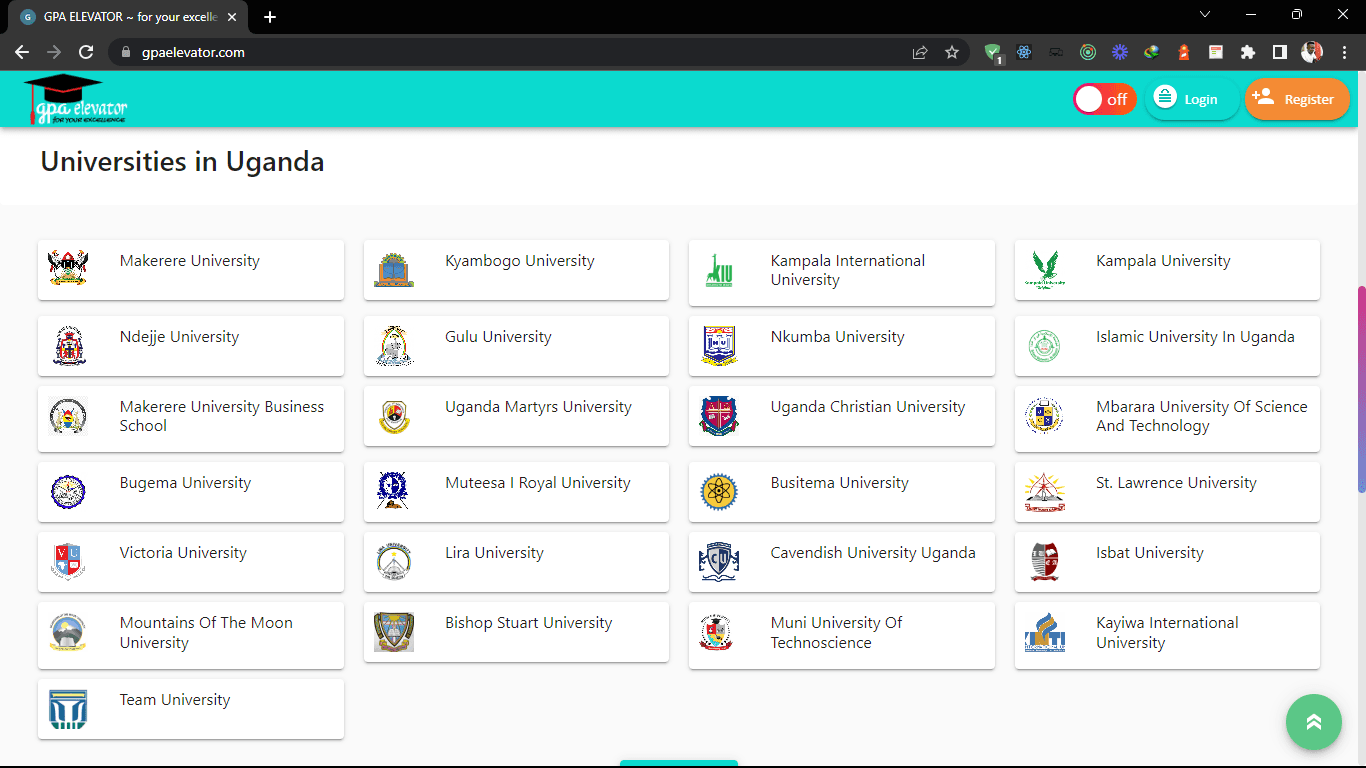Open the Register button
This screenshot has height=768, width=1366.
pos(1297,99)
